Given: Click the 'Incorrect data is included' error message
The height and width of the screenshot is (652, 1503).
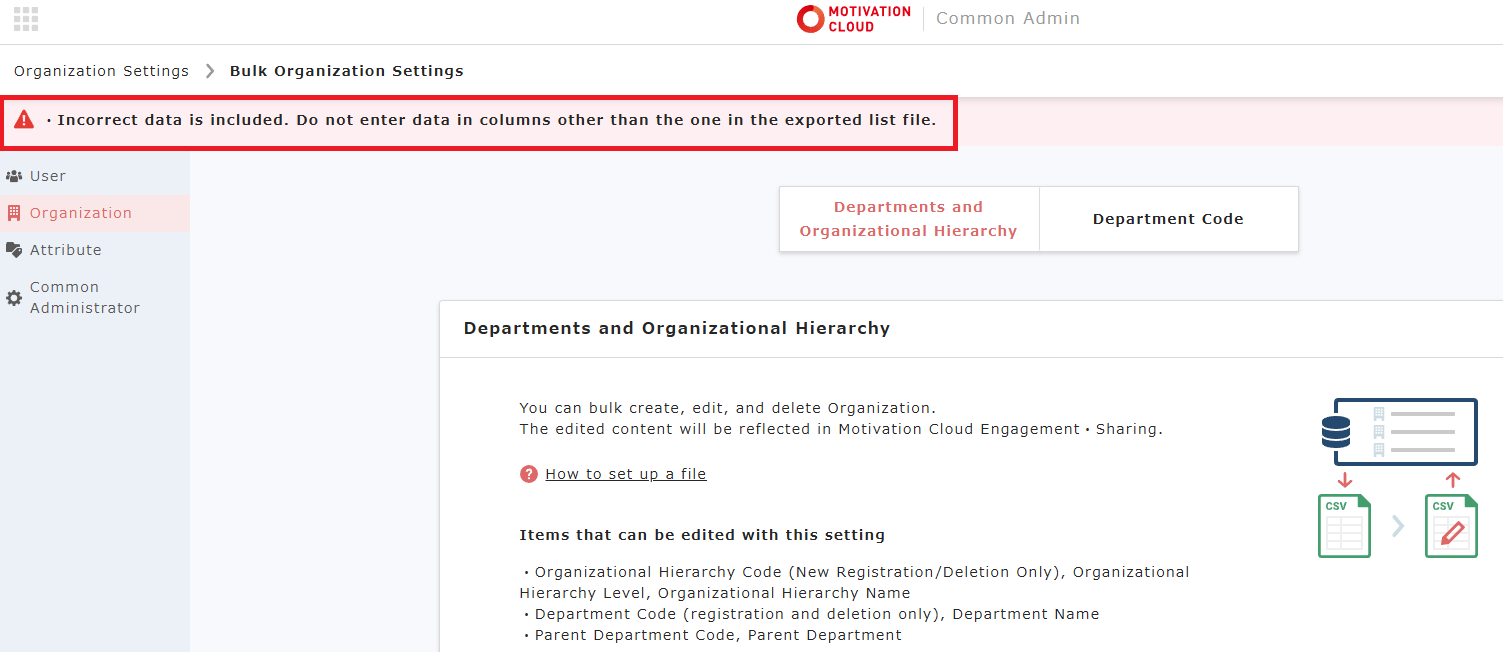Looking at the screenshot, I should coord(496,120).
